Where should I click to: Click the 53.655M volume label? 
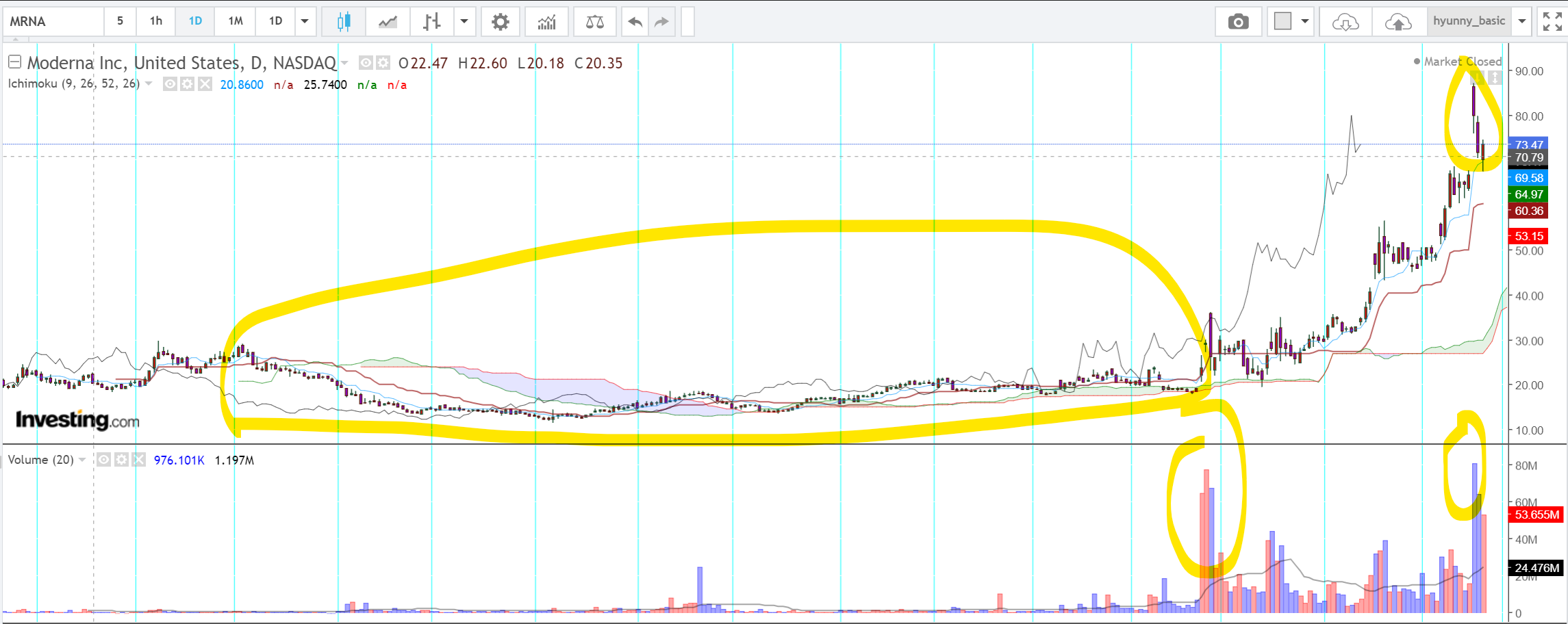click(1537, 515)
